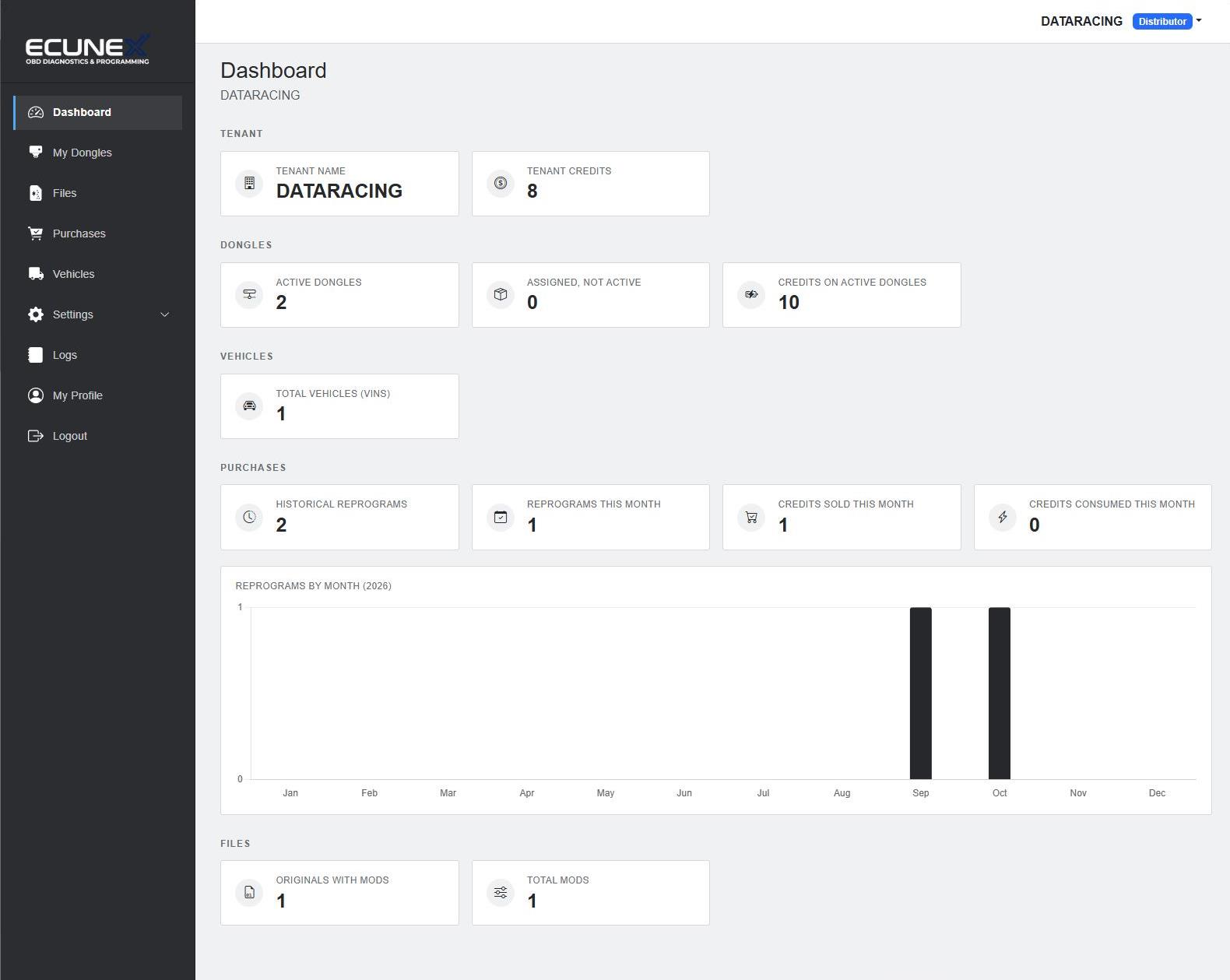
Task: Click the cart icon on Credits Sold This Month
Action: (751, 517)
